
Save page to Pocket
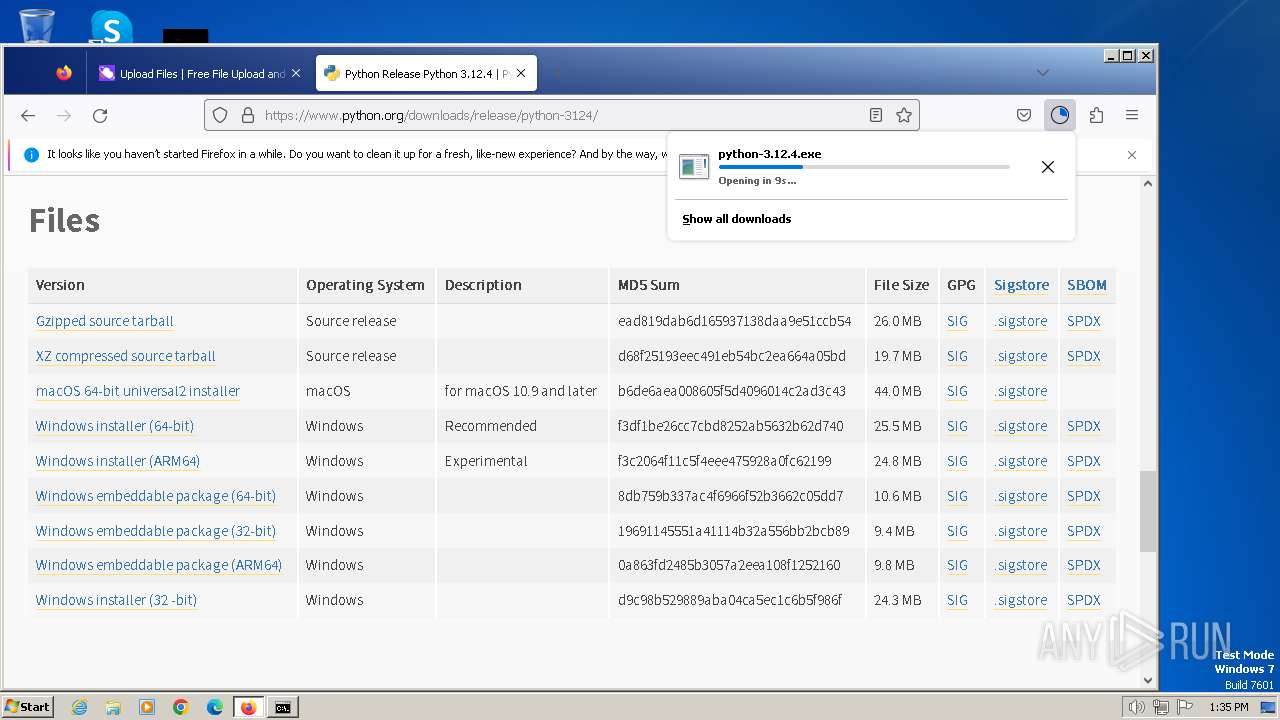(1024, 115)
